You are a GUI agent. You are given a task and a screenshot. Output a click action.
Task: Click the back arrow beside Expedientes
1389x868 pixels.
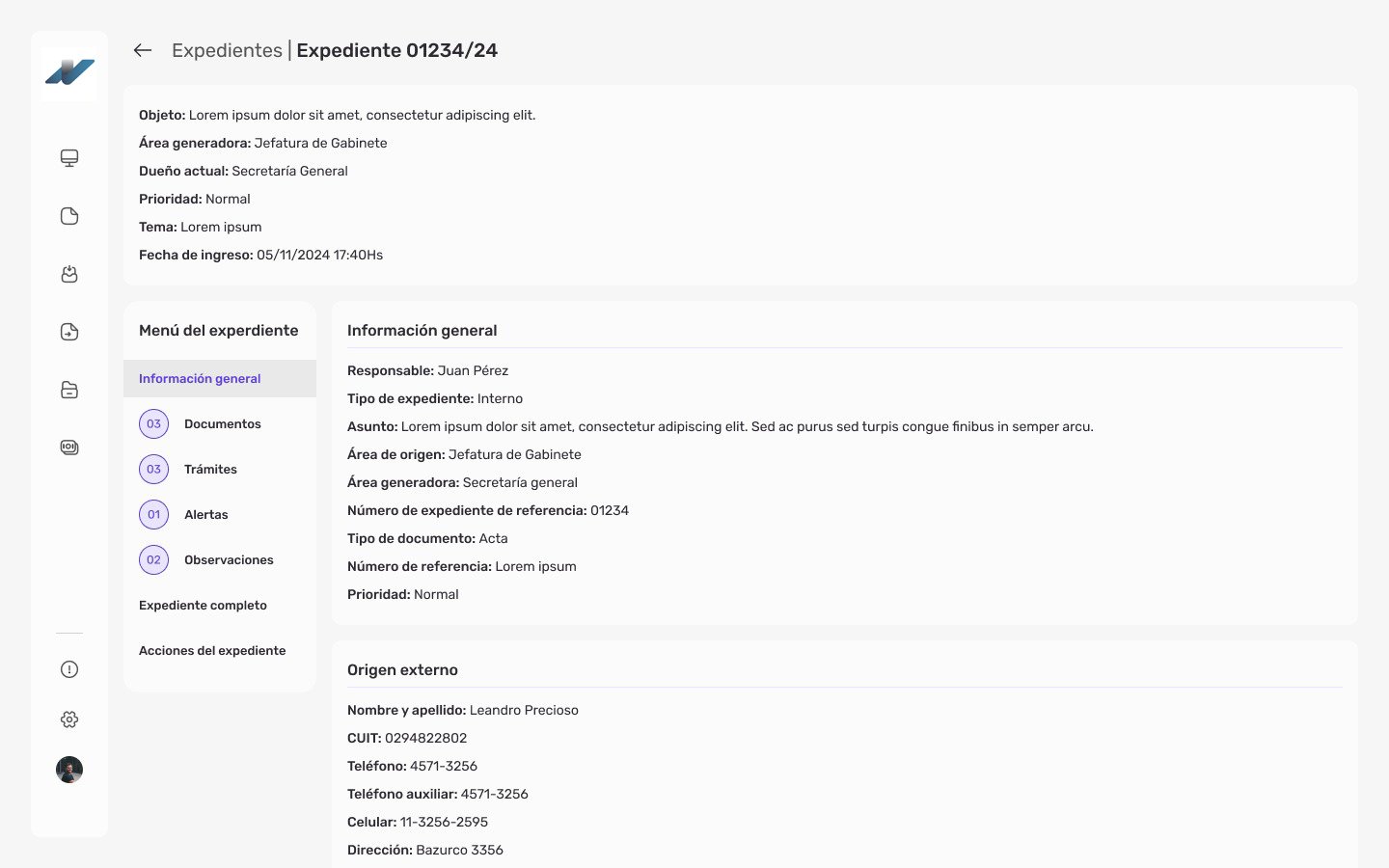143,50
